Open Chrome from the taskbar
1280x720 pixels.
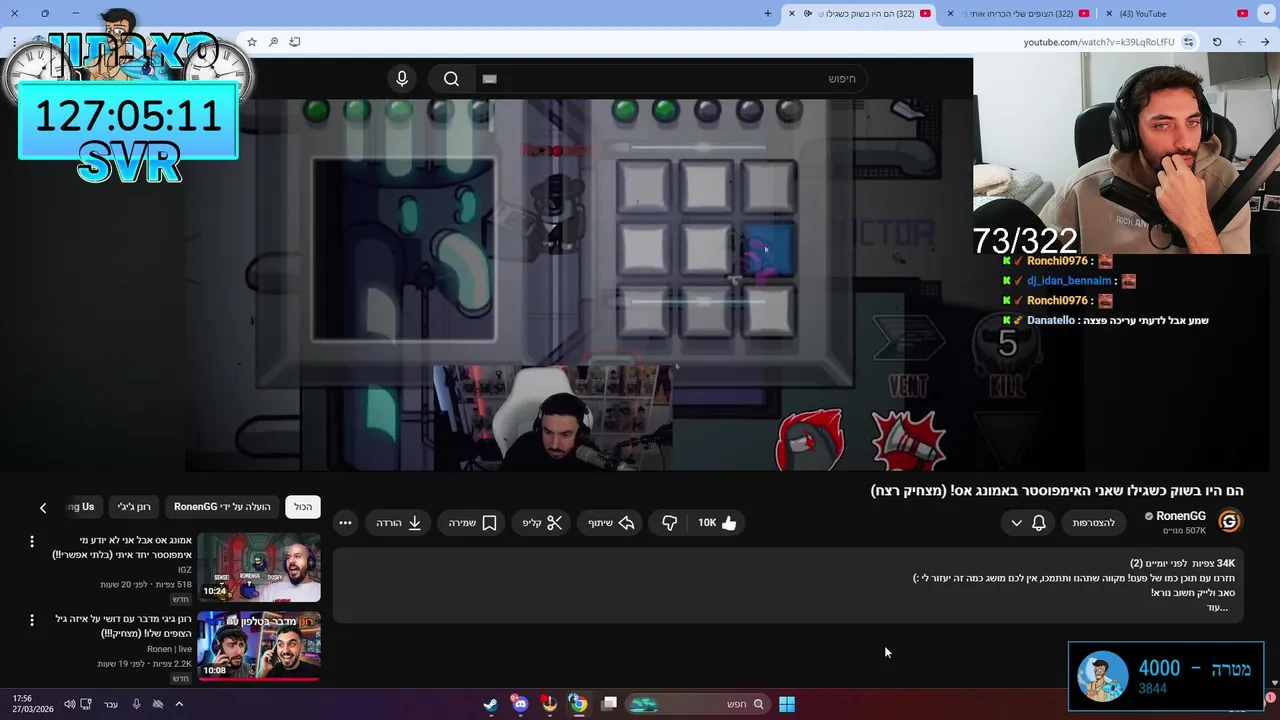(578, 704)
